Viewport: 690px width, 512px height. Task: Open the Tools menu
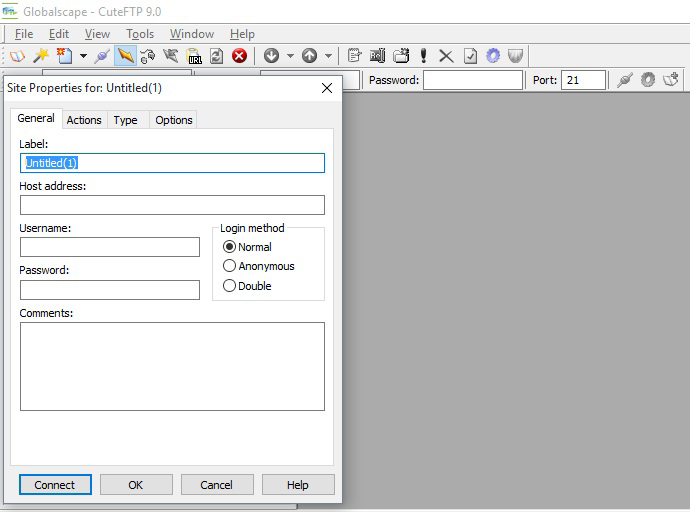[x=140, y=34]
